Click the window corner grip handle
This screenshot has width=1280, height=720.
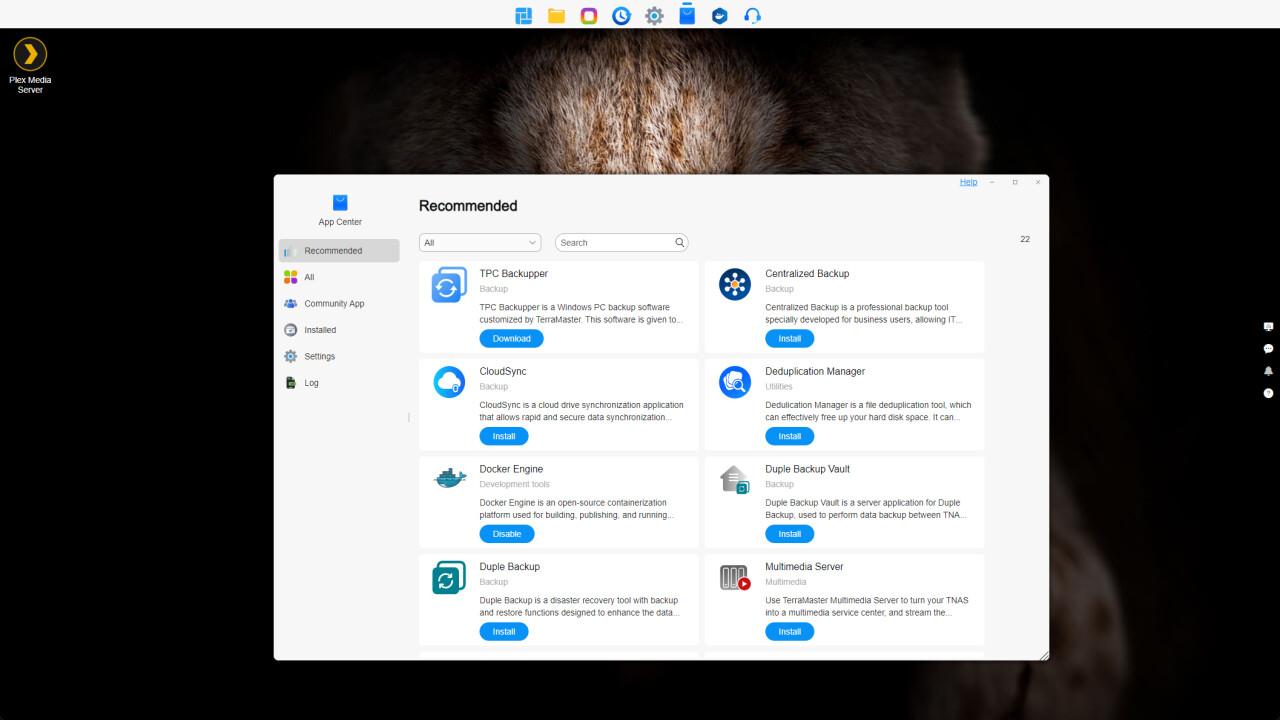pyautogui.click(x=1044, y=655)
